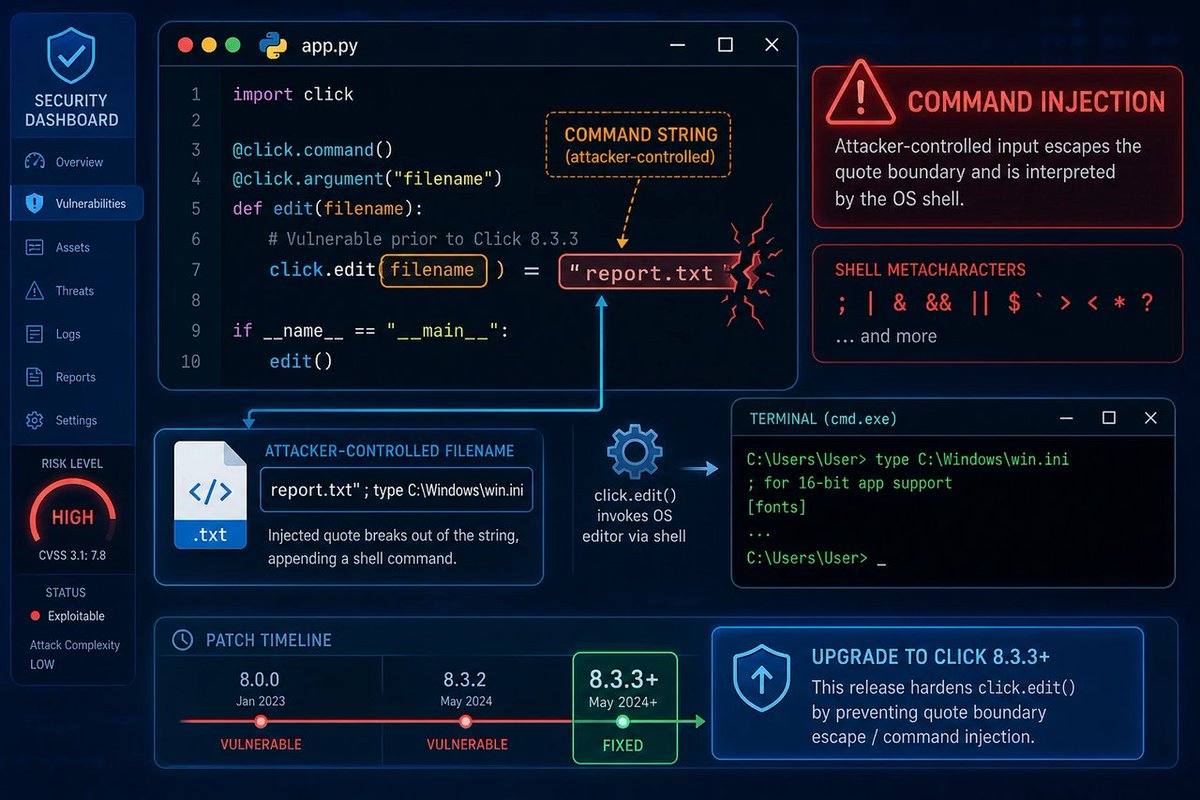Click the COMMAND STRING attacker-controlled label box
Viewport: 1200px width, 800px height.
pyautogui.click(x=640, y=144)
